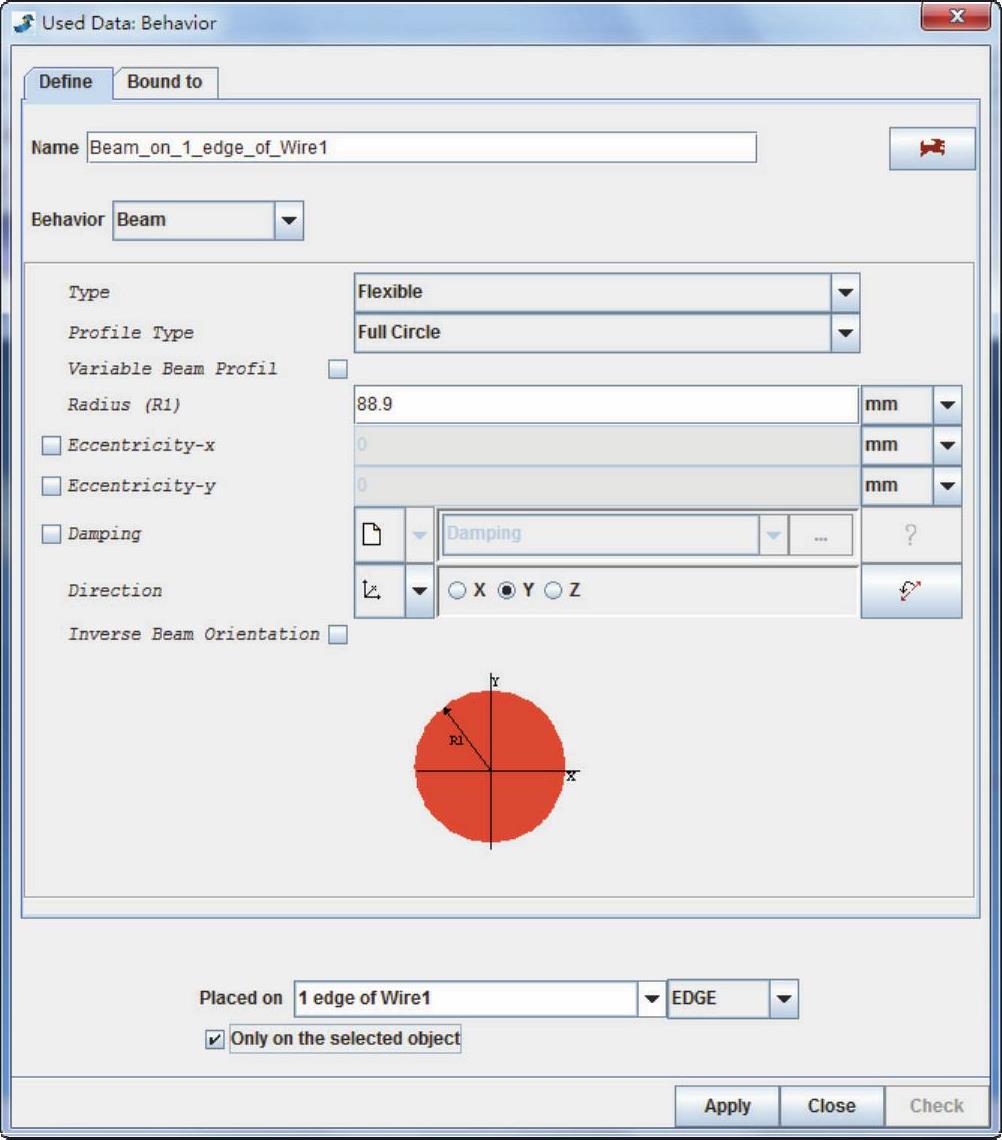The height and width of the screenshot is (1140, 1002).
Task: Click the Direction coordinate system icon
Action: (x=372, y=591)
